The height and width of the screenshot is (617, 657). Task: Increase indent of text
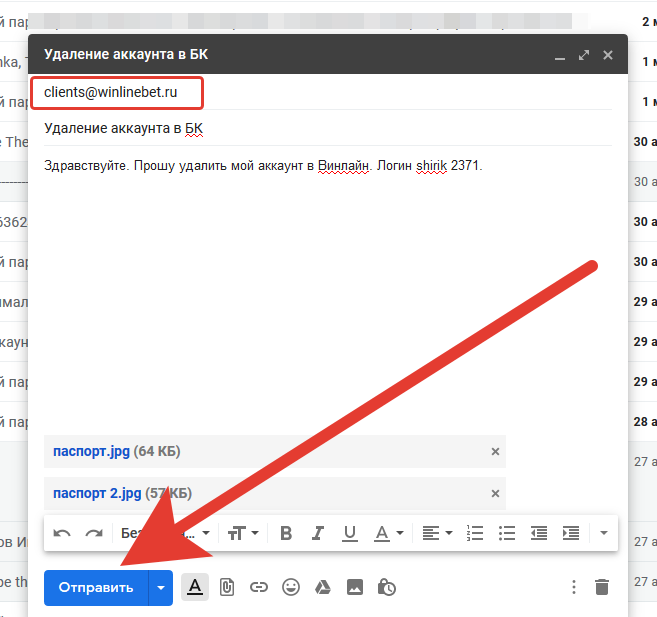[571, 533]
